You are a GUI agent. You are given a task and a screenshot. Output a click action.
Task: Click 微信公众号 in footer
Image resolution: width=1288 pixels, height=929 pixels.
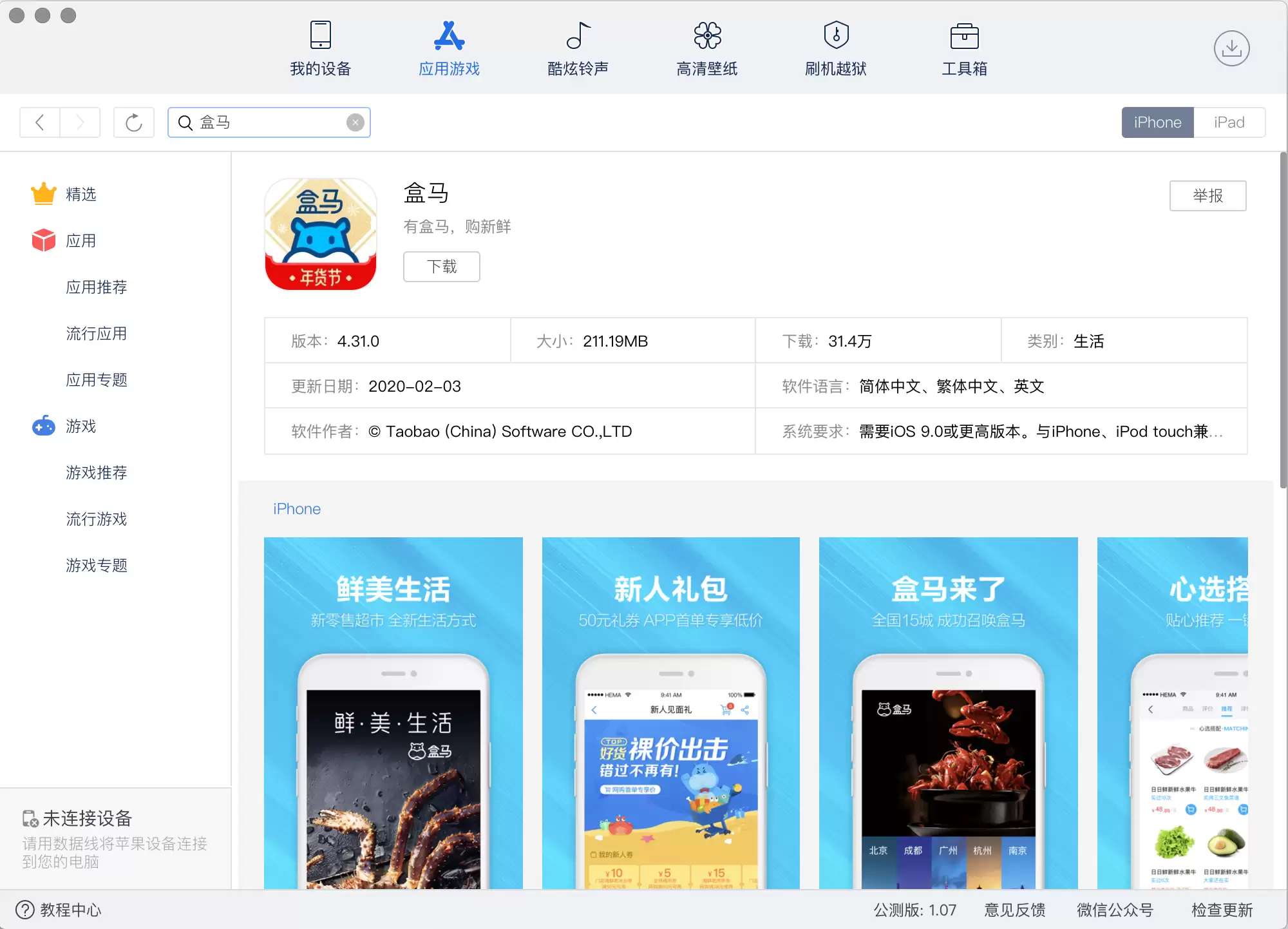[x=1115, y=910]
